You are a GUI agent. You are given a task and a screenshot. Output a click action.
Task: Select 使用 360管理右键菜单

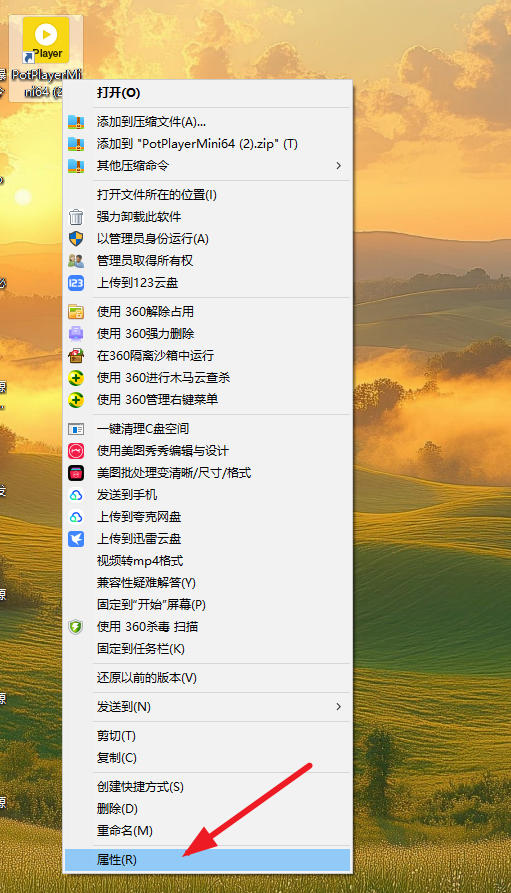click(x=207, y=400)
